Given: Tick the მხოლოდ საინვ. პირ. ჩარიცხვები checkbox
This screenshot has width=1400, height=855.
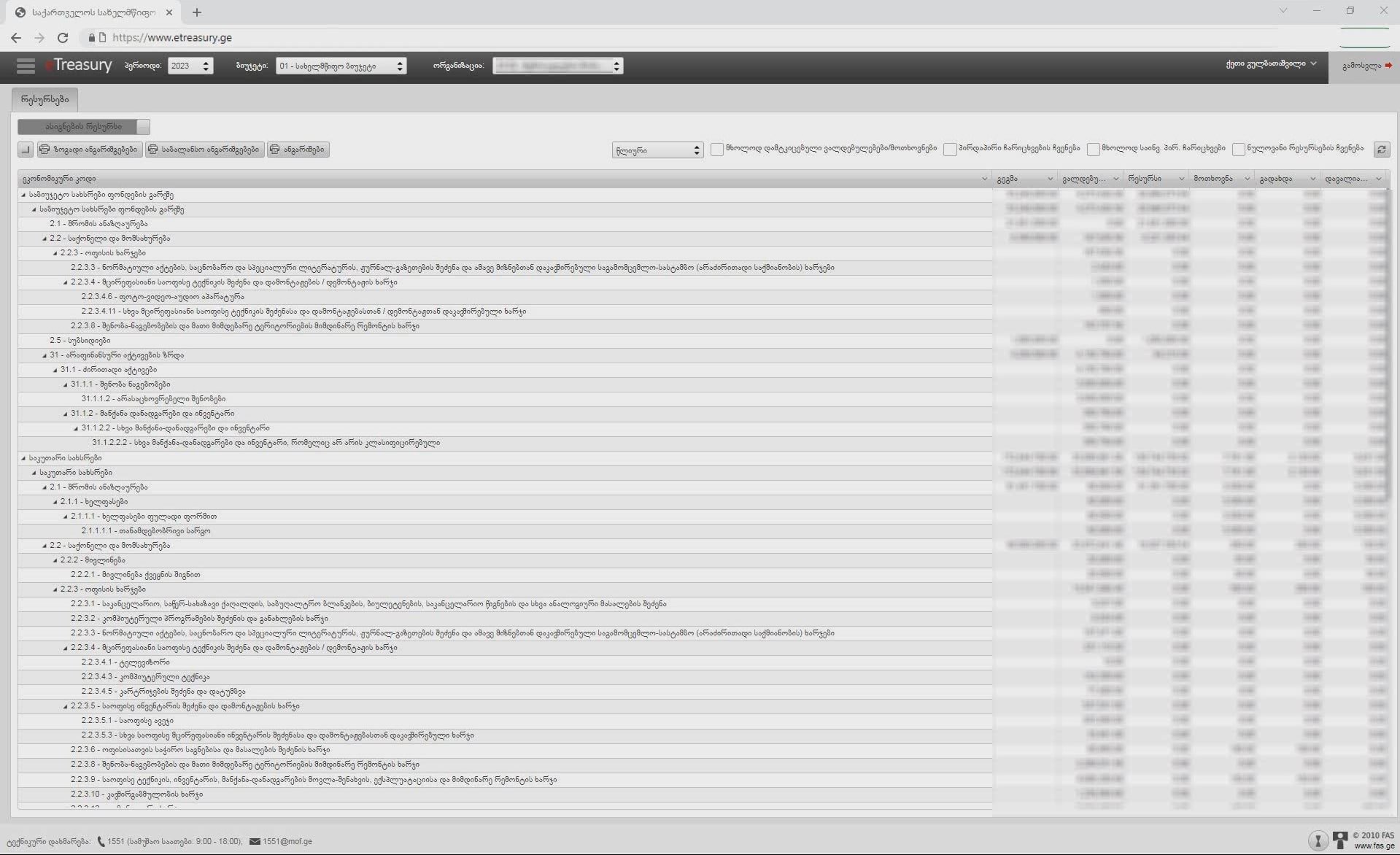Looking at the screenshot, I should (x=1093, y=150).
